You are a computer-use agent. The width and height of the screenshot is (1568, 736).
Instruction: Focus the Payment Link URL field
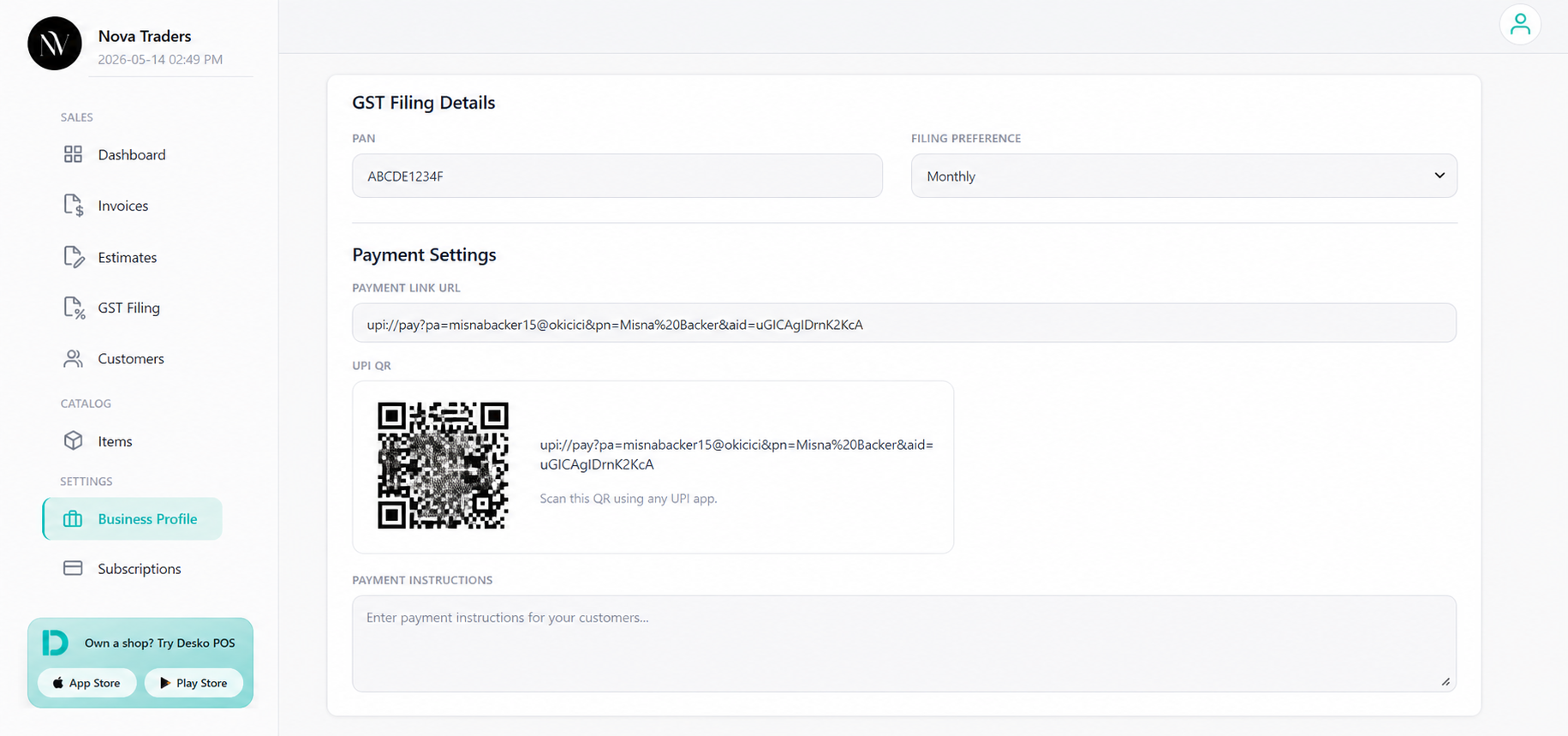coord(904,323)
